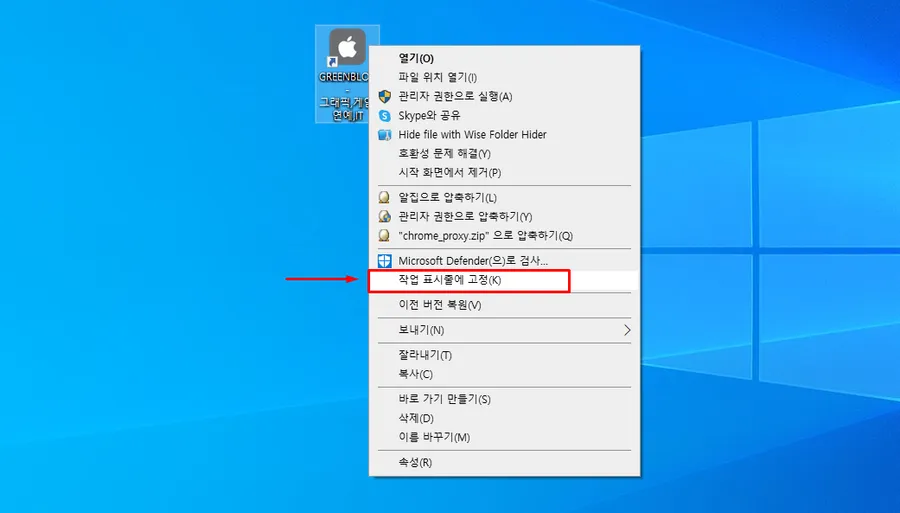Run as administrator via 관리자 권한으로 실행(A)
900x513 pixels.
click(x=504, y=96)
